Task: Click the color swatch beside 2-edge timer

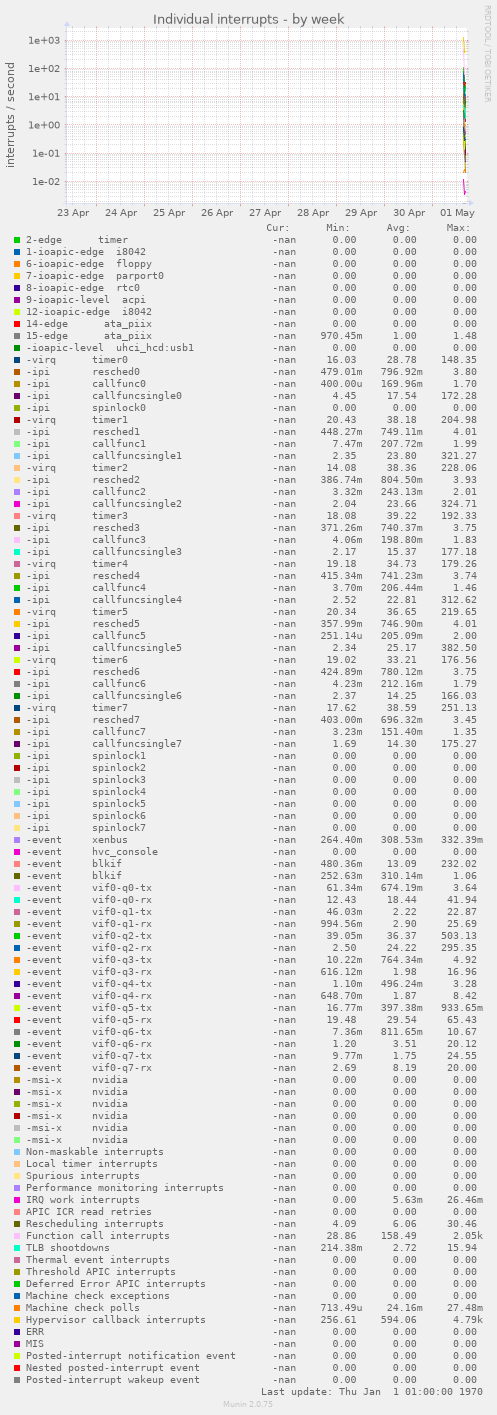Action: click(17, 240)
